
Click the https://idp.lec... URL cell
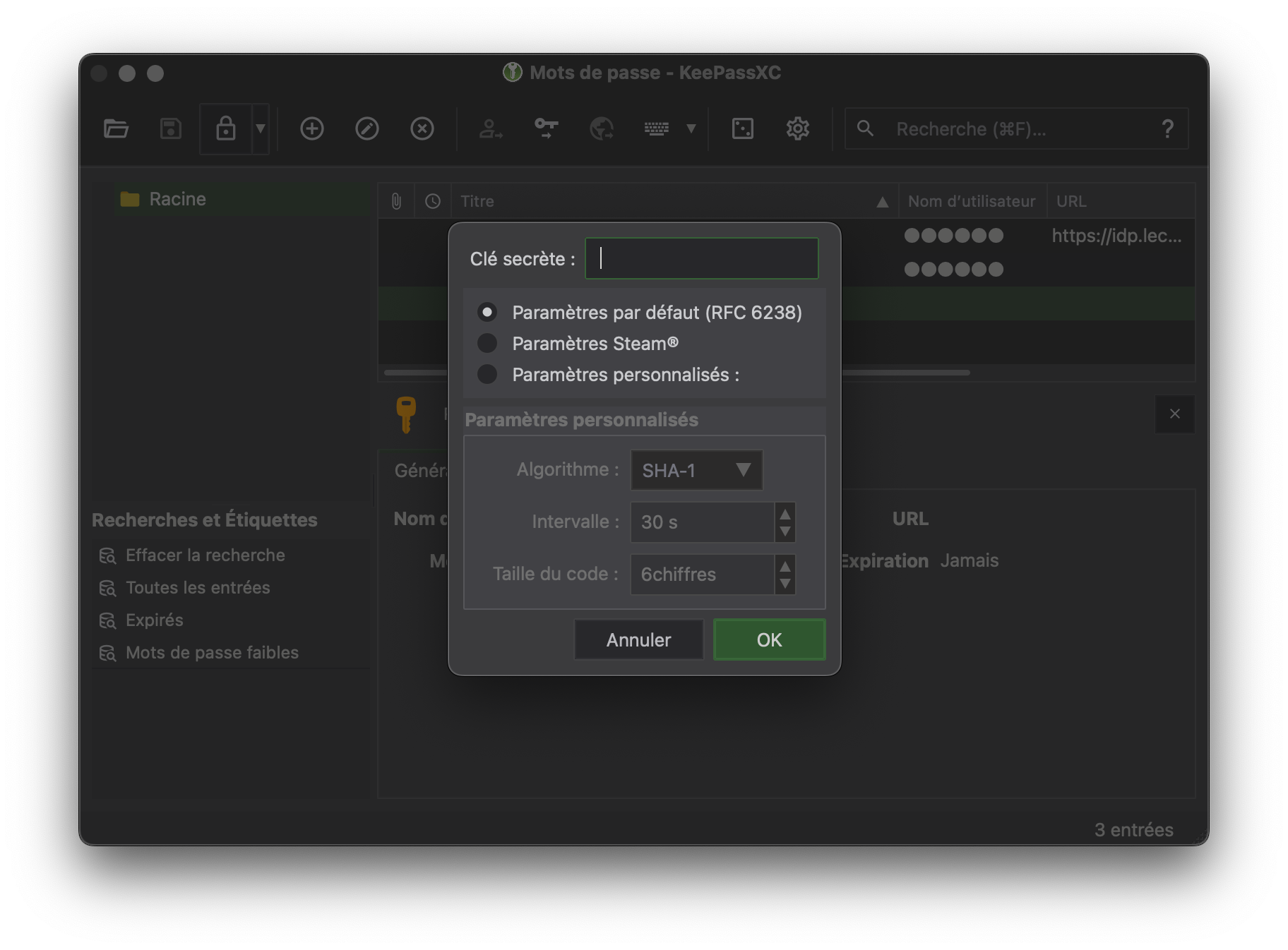coord(1116,236)
